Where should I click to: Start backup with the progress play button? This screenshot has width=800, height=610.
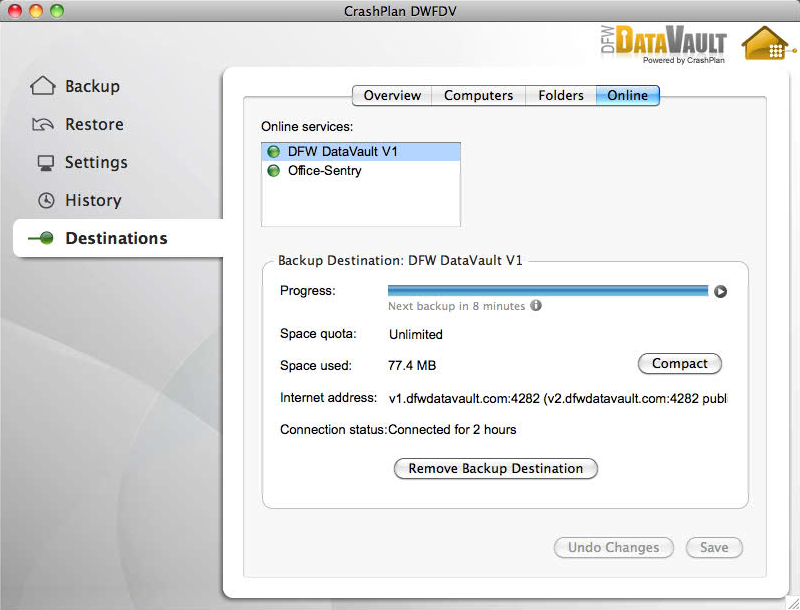pos(720,291)
